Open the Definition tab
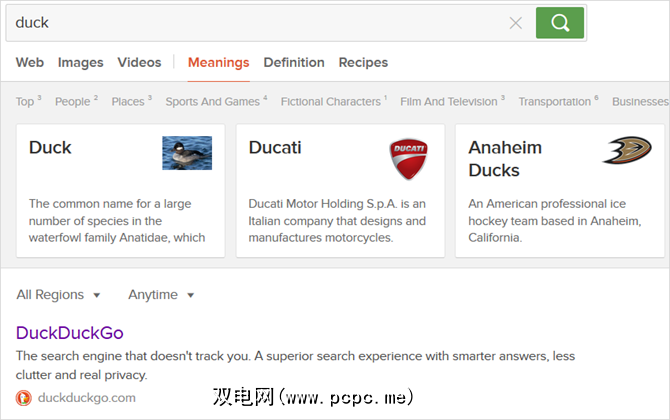Screen dimensions: 670x420 pos(294,62)
